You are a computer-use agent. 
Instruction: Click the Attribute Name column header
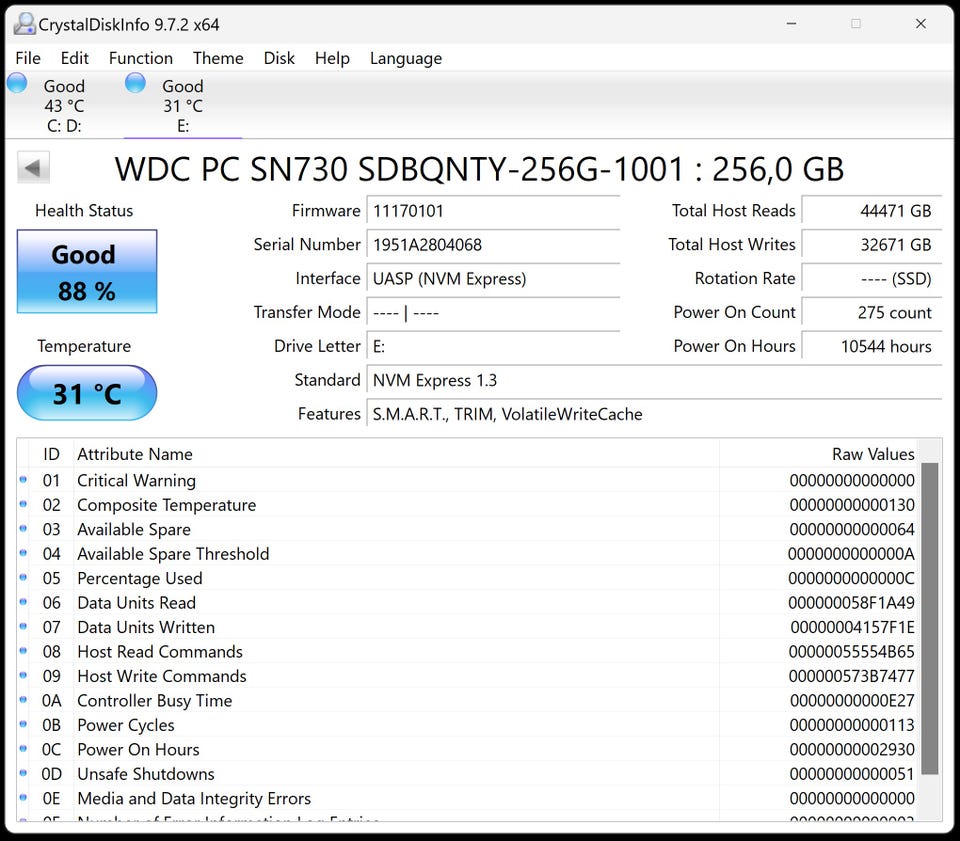135,454
